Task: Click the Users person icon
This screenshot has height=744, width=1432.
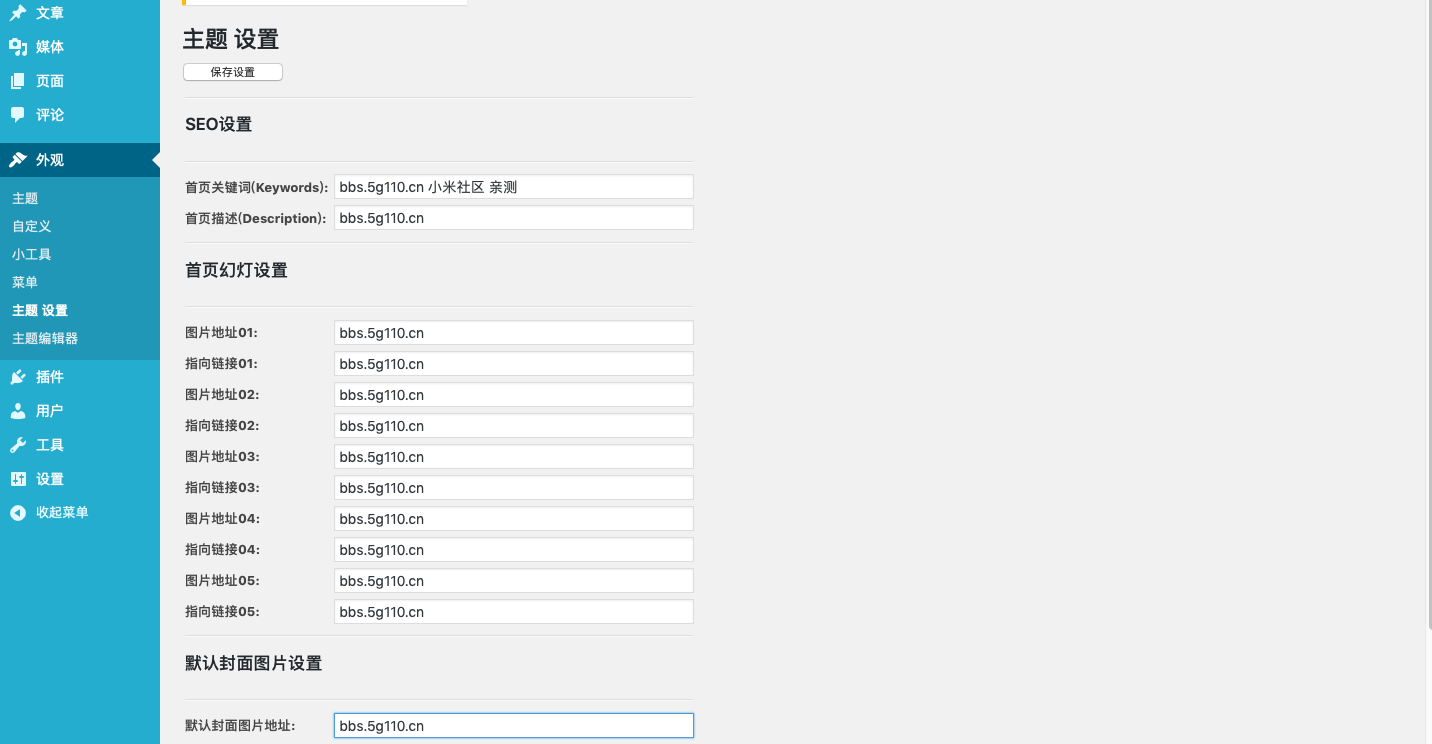Action: [18, 411]
